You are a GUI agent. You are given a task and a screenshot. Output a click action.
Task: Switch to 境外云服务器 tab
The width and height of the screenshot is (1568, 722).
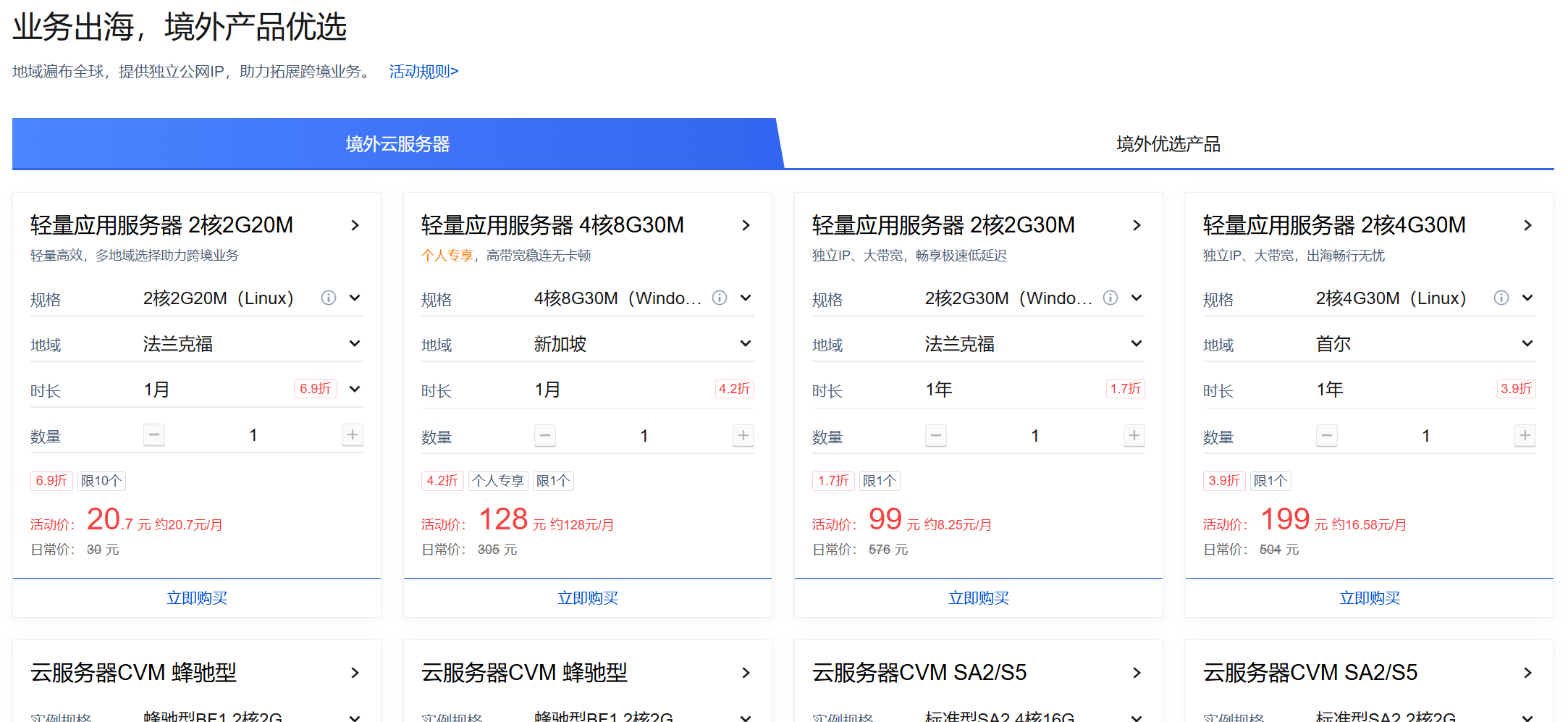(x=397, y=144)
